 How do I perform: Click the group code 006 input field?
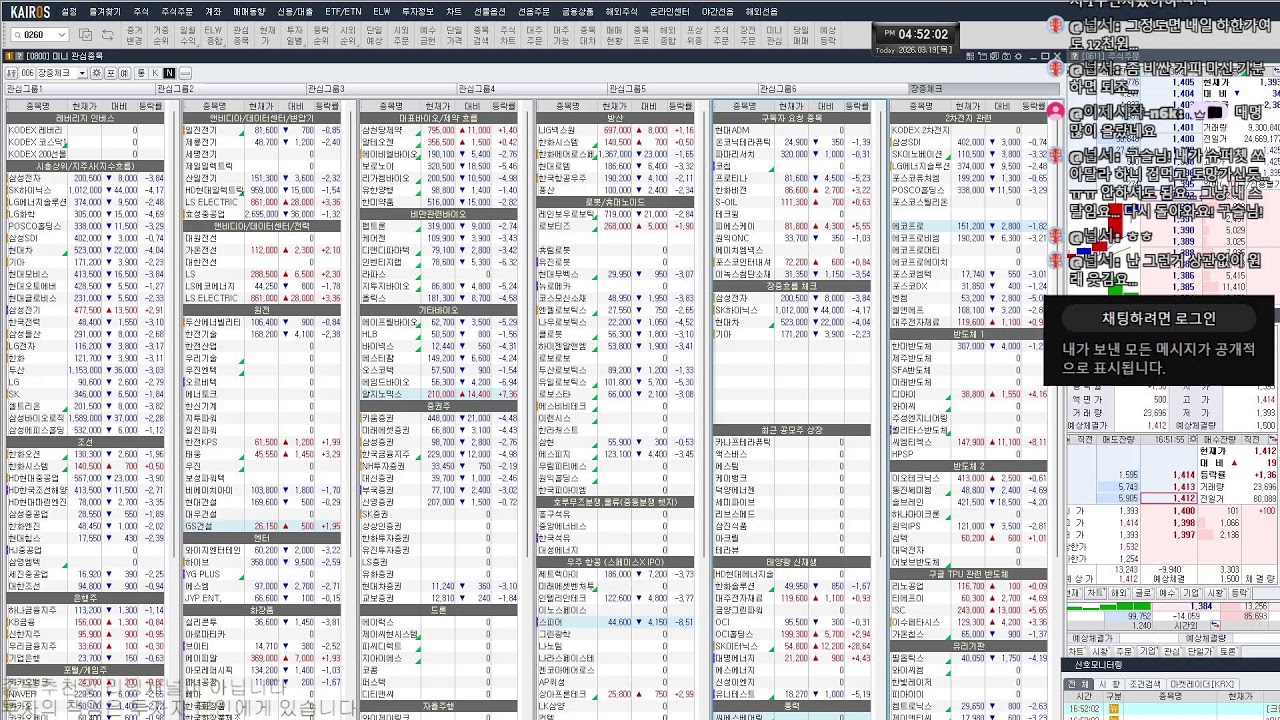click(x=26, y=73)
